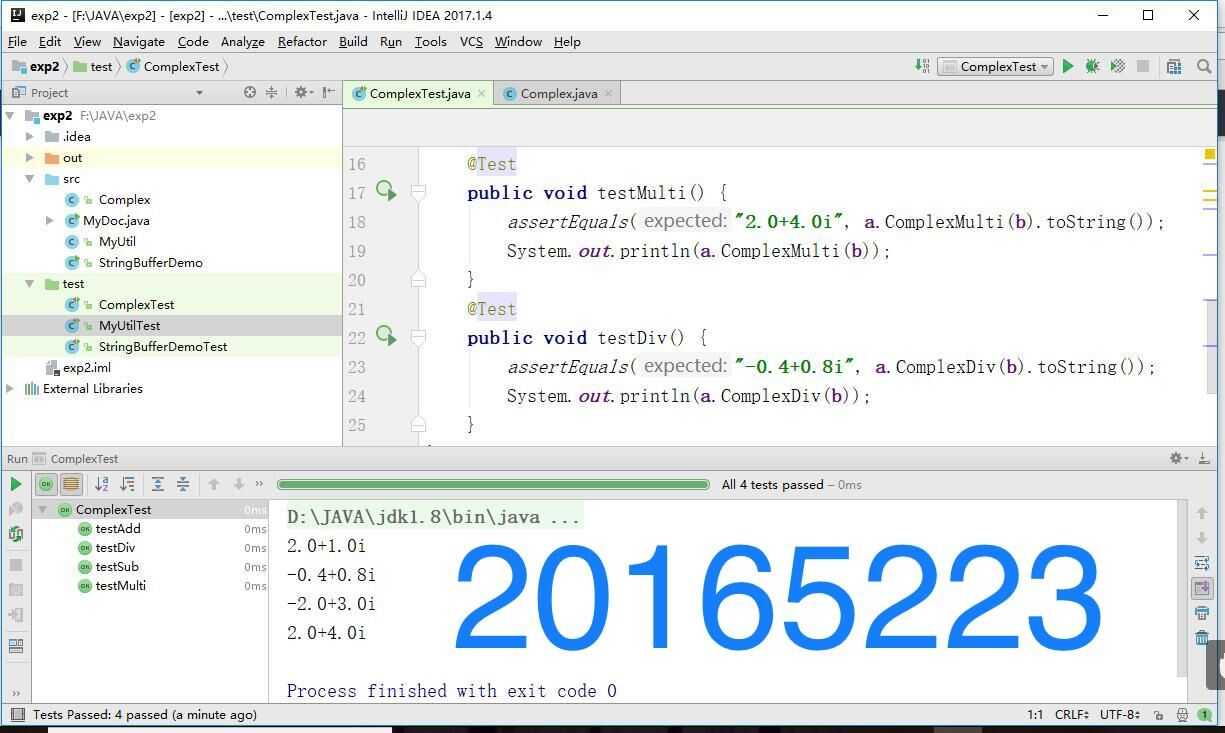Toggle the show passed tests button
This screenshot has height=733, width=1225.
(x=46, y=484)
